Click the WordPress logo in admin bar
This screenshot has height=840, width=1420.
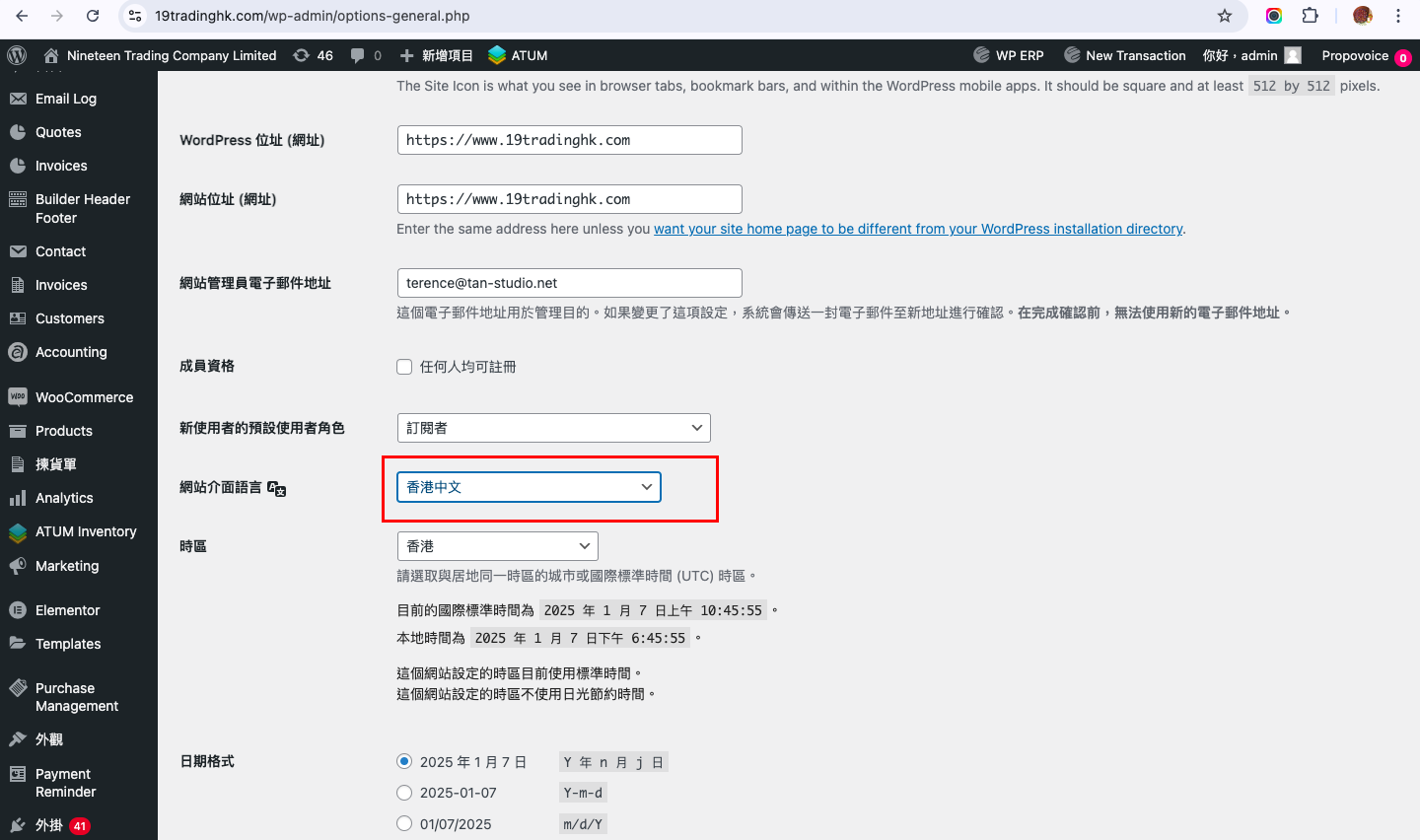pyautogui.click(x=17, y=55)
